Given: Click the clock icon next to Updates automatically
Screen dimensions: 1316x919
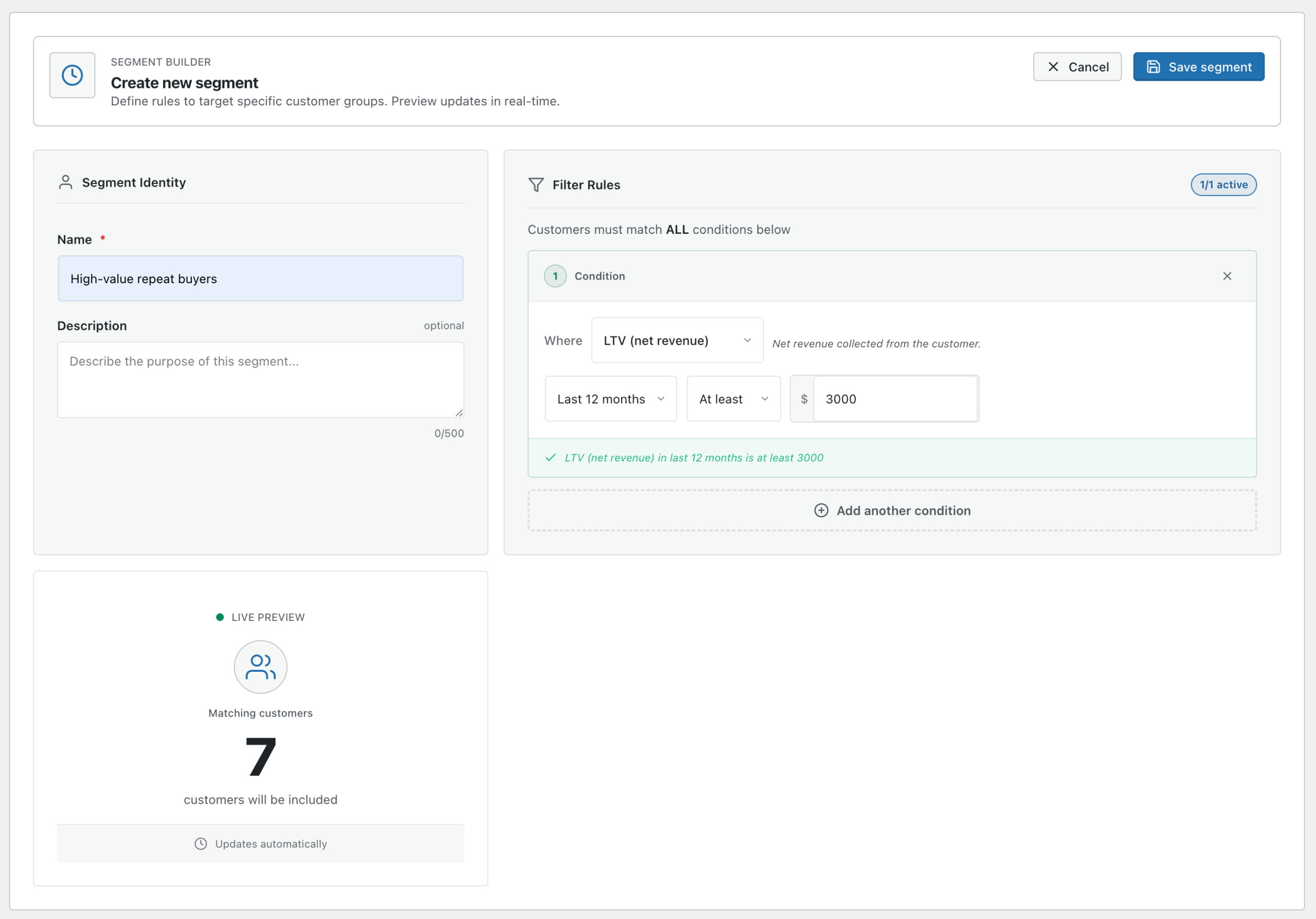Looking at the screenshot, I should pyautogui.click(x=200, y=843).
